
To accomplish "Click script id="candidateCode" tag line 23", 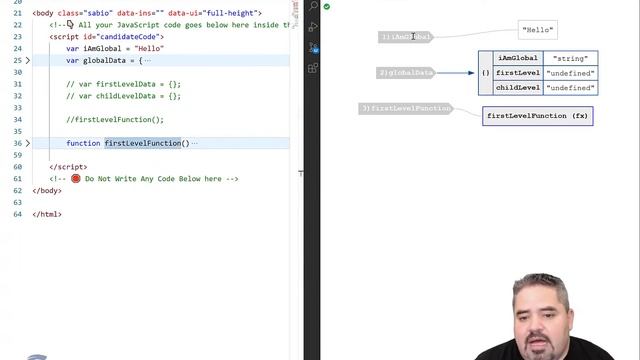I will point(107,37).
